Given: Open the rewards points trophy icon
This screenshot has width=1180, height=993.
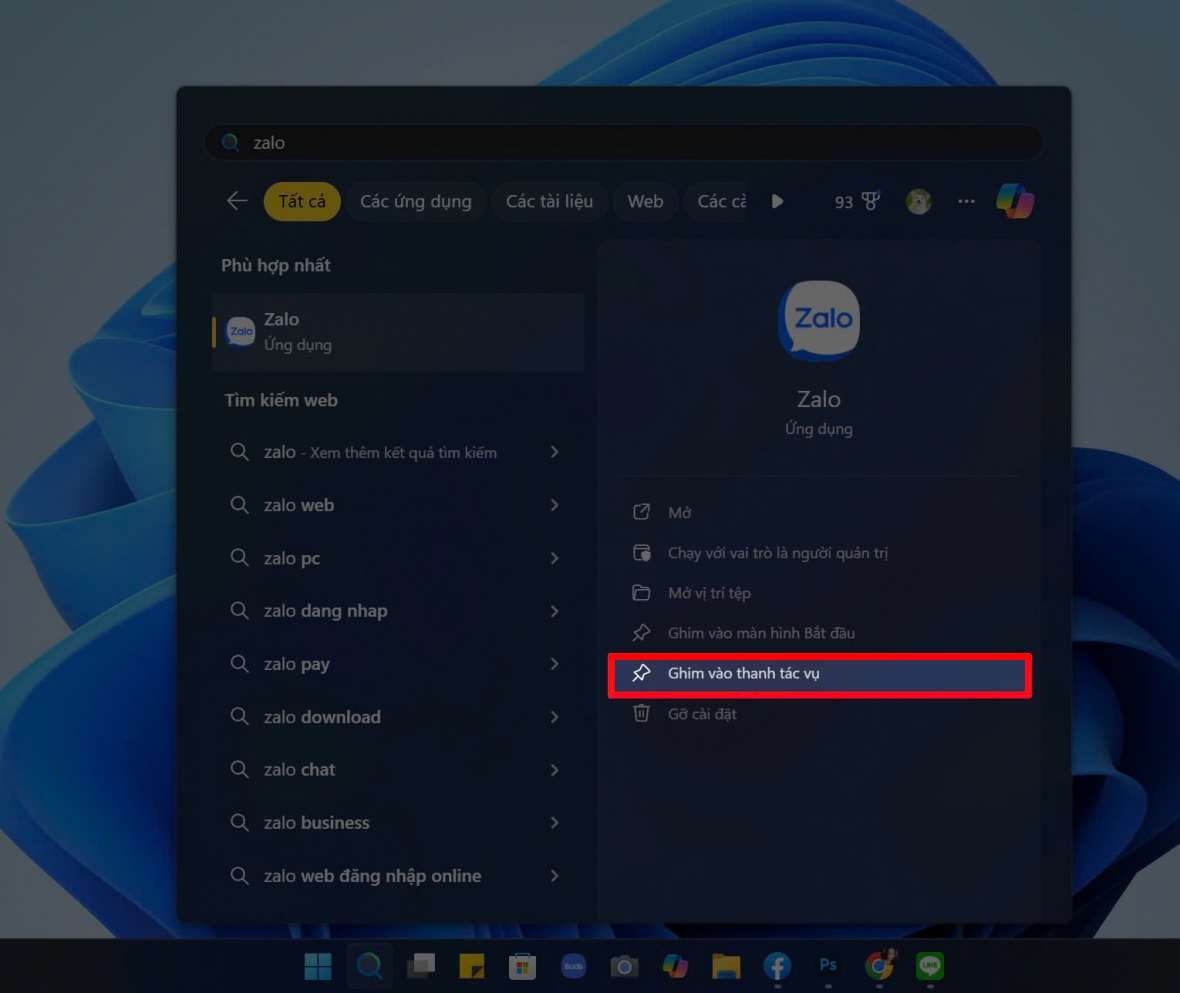Looking at the screenshot, I should coord(871,201).
